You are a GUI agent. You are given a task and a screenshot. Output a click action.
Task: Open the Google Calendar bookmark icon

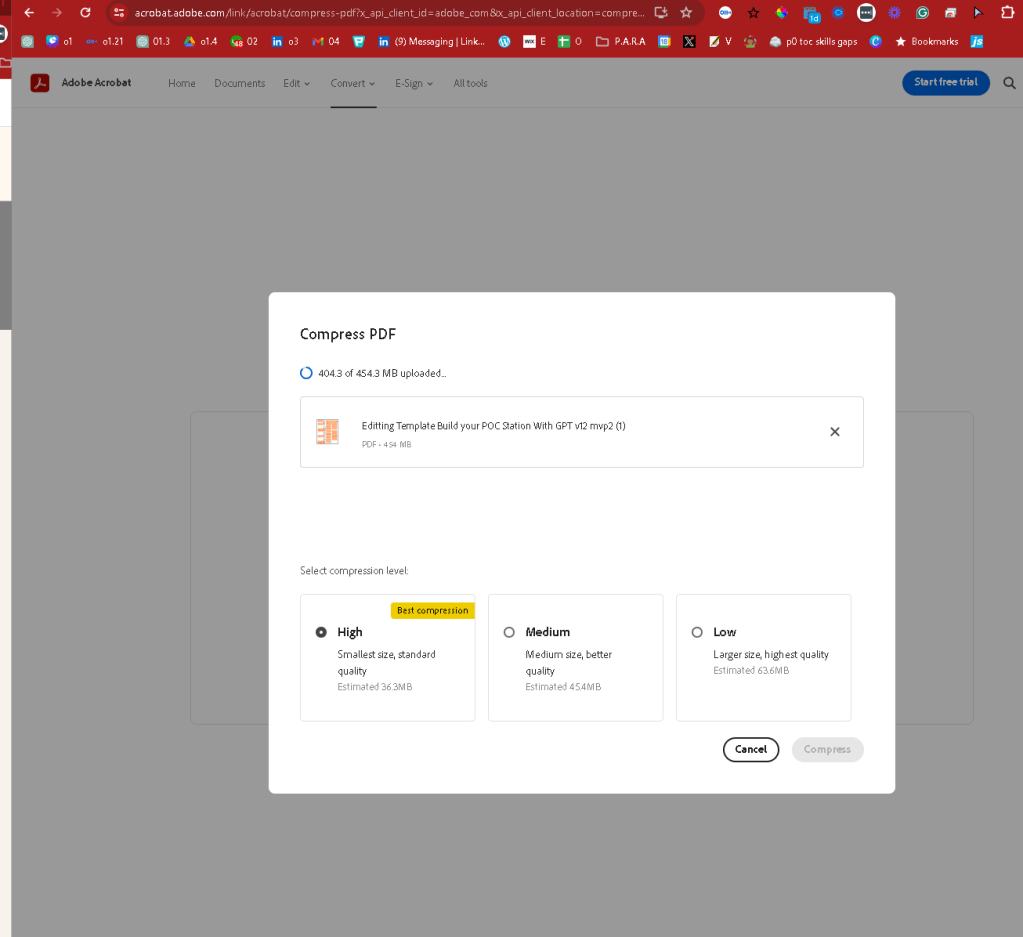pyautogui.click(x=664, y=41)
